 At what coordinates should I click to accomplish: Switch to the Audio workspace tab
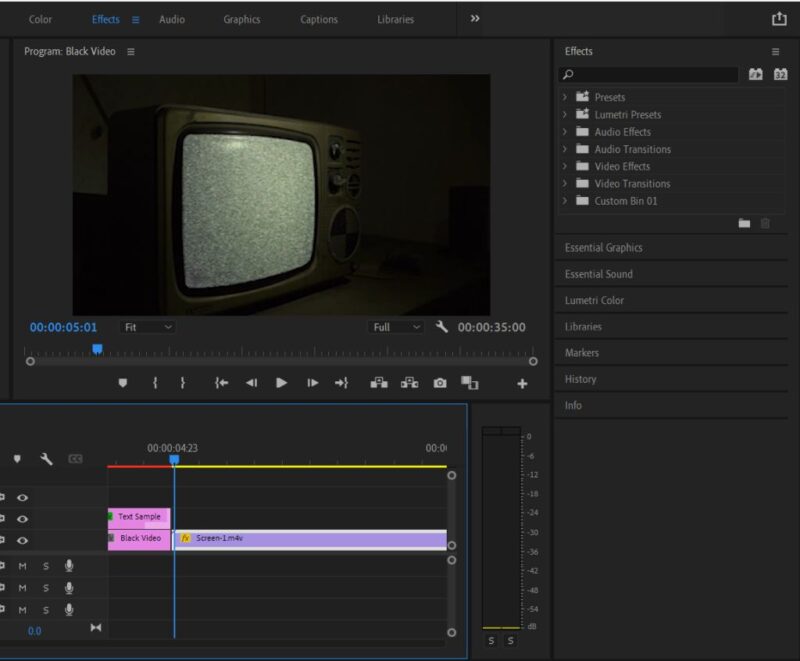172,19
